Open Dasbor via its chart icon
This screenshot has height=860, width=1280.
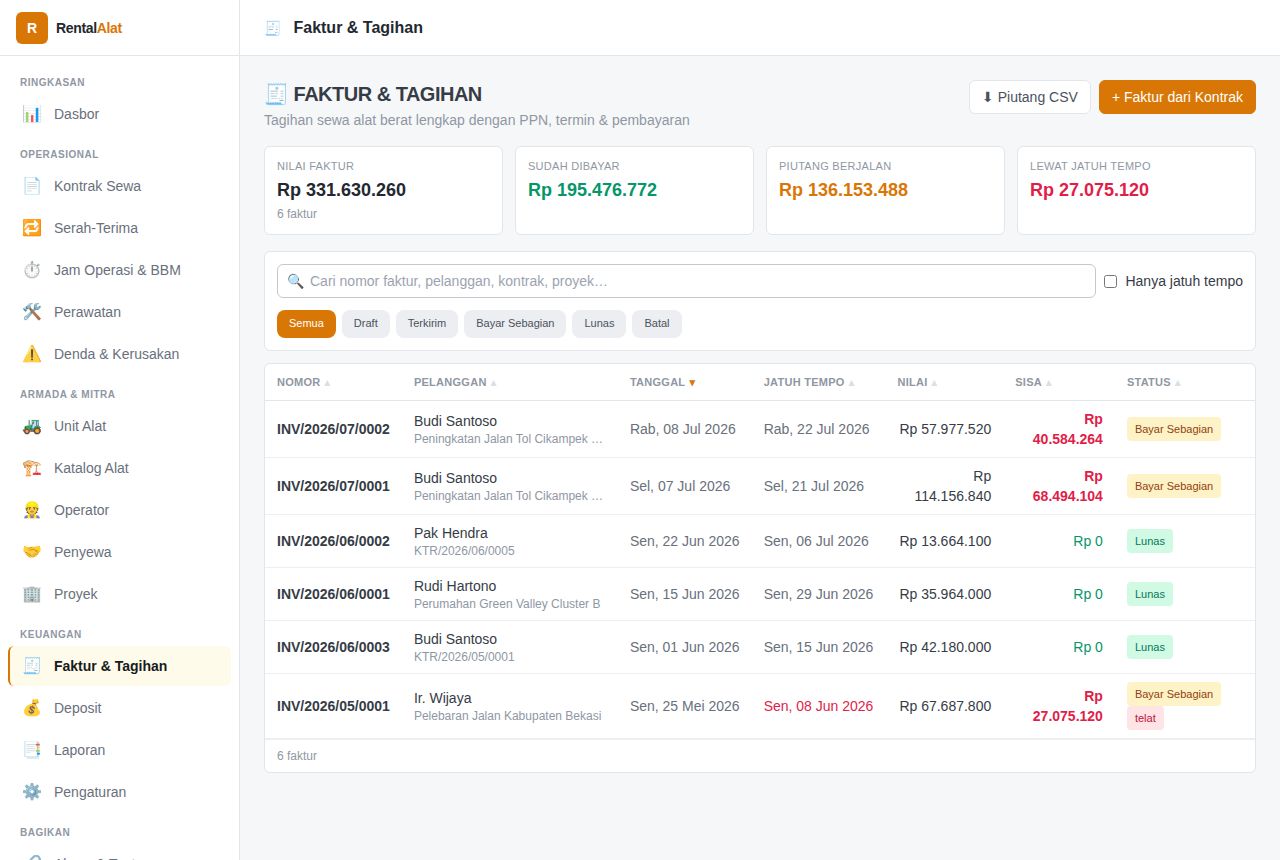[32, 114]
